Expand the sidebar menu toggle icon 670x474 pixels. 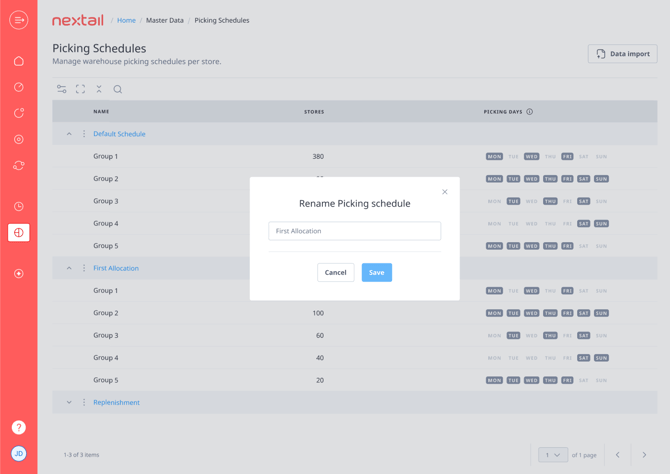click(19, 20)
